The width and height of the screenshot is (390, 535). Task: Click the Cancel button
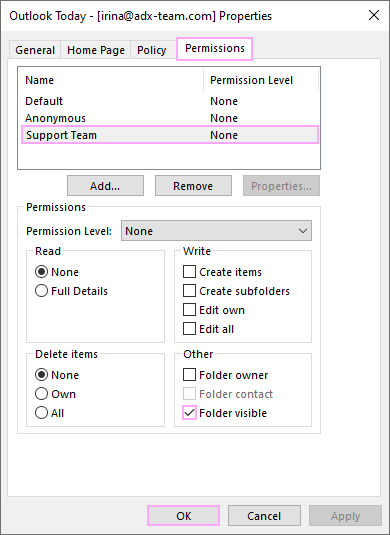(264, 516)
